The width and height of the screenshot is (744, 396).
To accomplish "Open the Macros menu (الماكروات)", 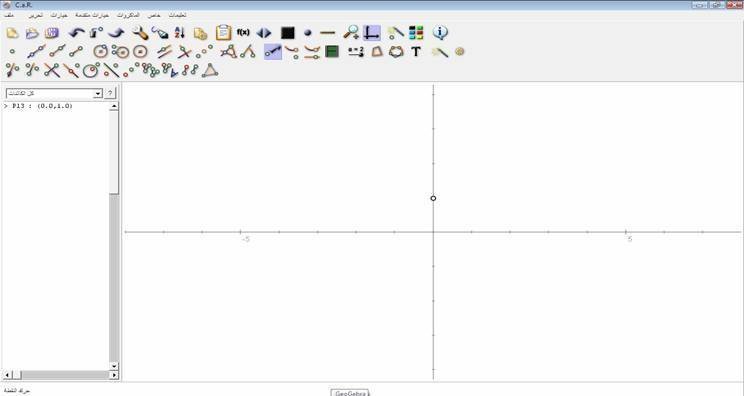I will [128, 15].
